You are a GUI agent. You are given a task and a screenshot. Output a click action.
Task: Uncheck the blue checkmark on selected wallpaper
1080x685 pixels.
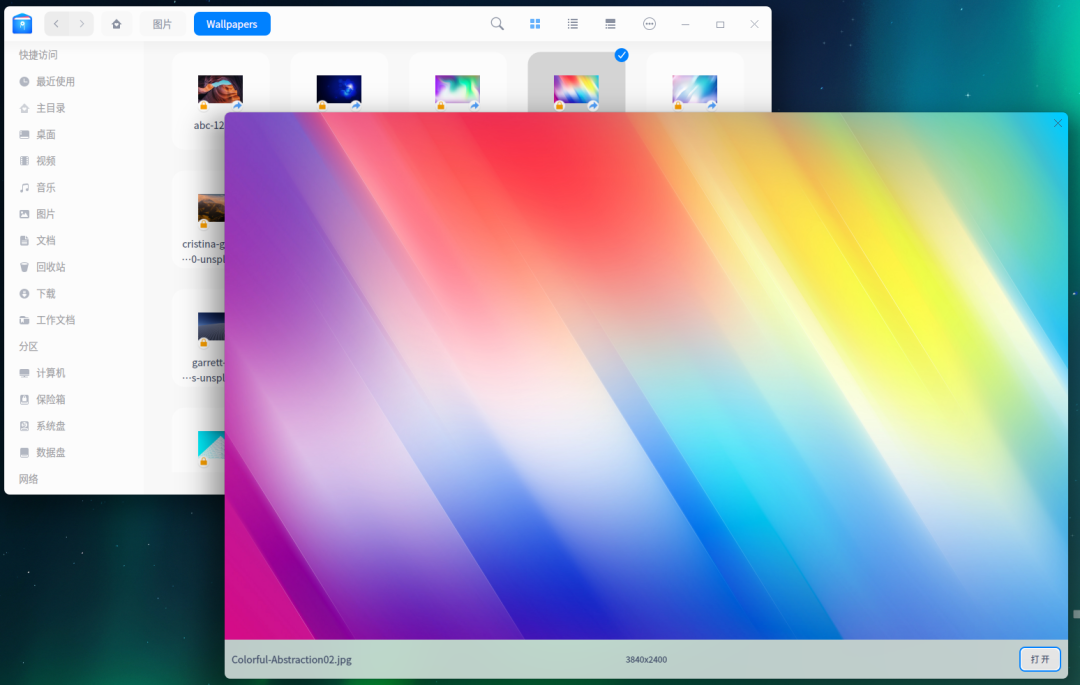click(621, 55)
